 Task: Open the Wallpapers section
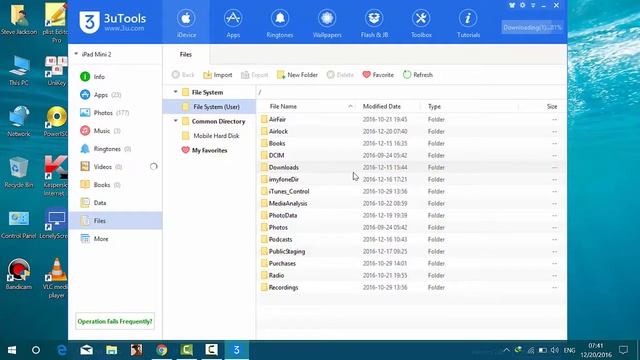tap(327, 23)
